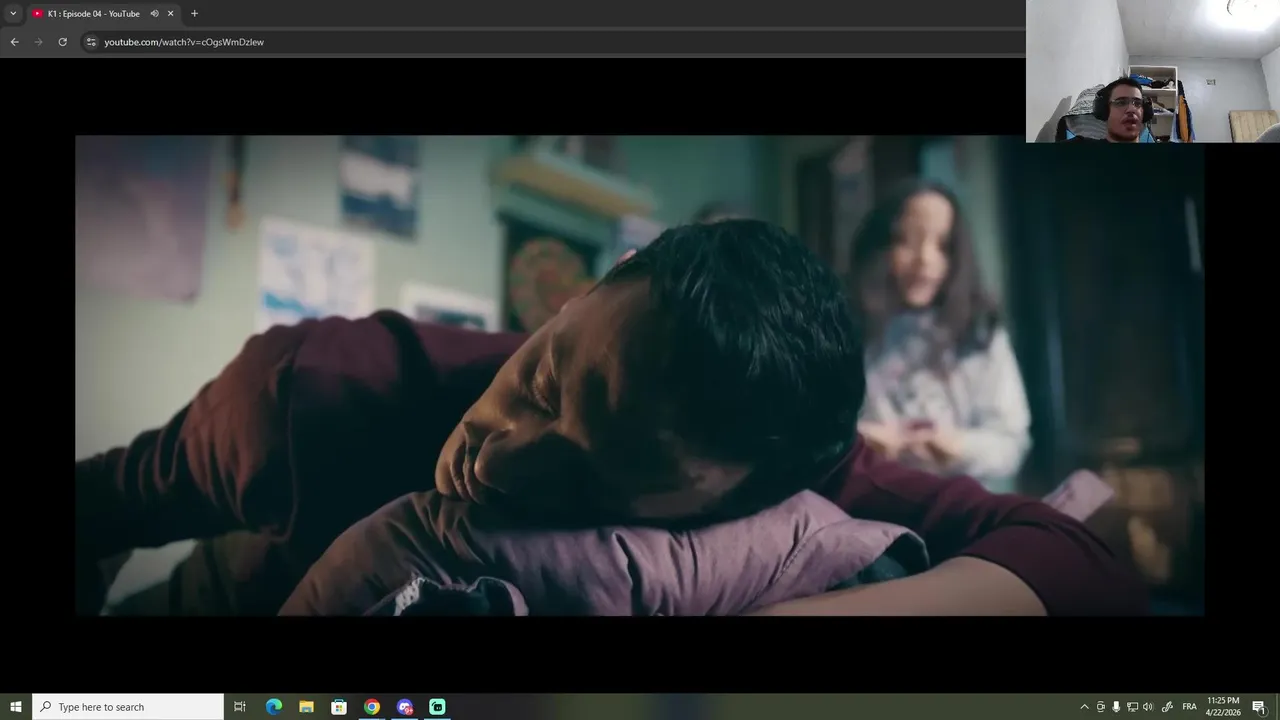The image size is (1280, 720).
Task: Click the link-shaped tray icon
Action: pyautogui.click(x=1167, y=707)
